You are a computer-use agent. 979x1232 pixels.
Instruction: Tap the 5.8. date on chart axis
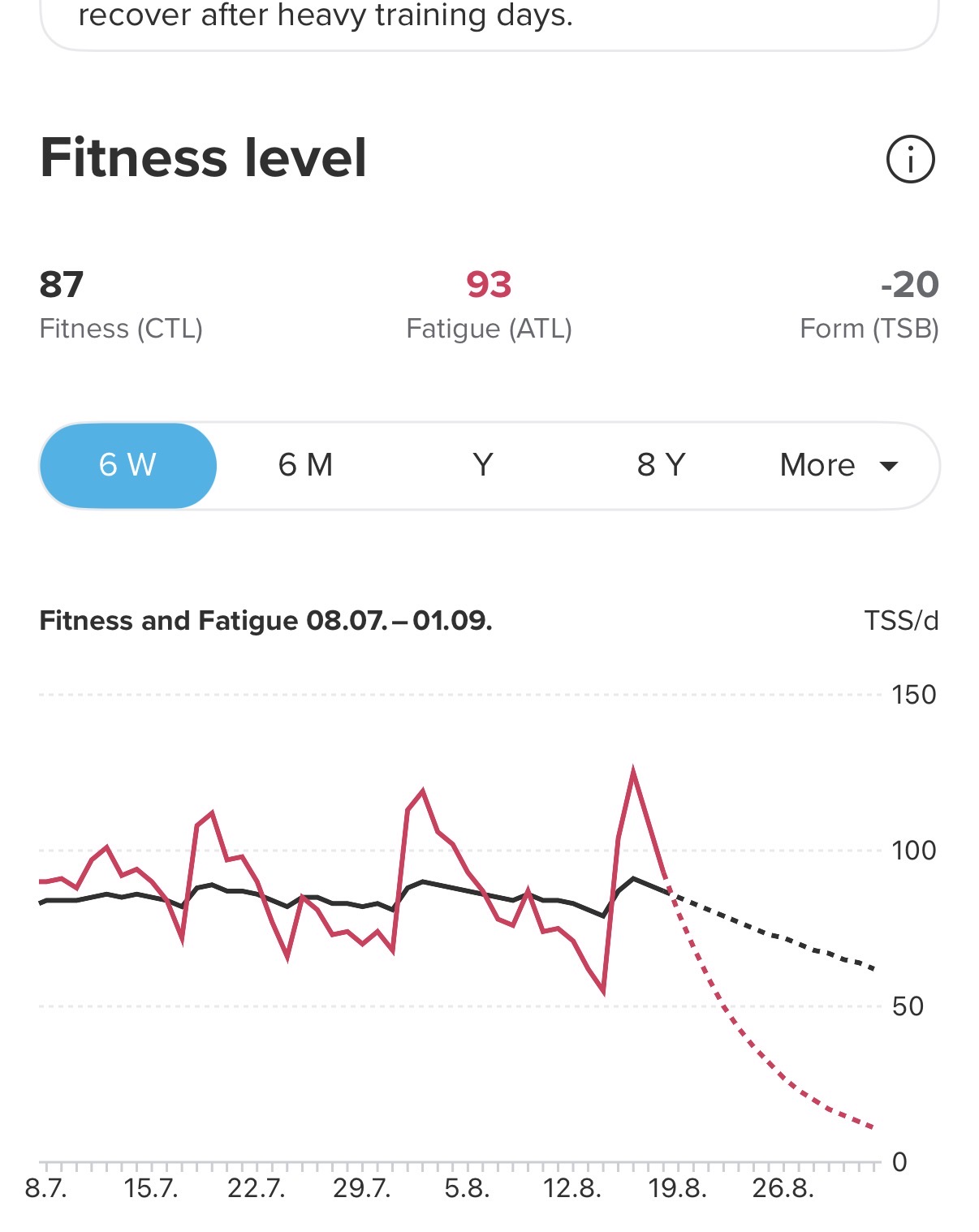tap(467, 1189)
